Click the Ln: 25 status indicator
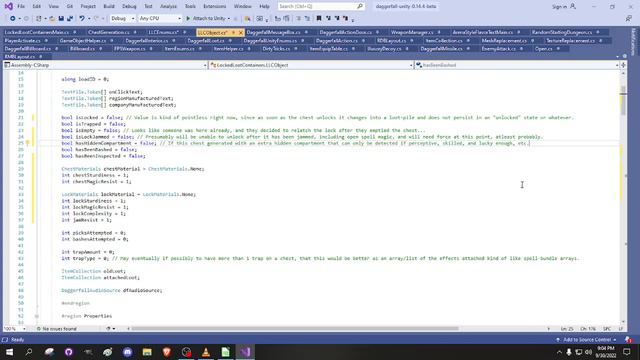 pyautogui.click(x=567, y=329)
